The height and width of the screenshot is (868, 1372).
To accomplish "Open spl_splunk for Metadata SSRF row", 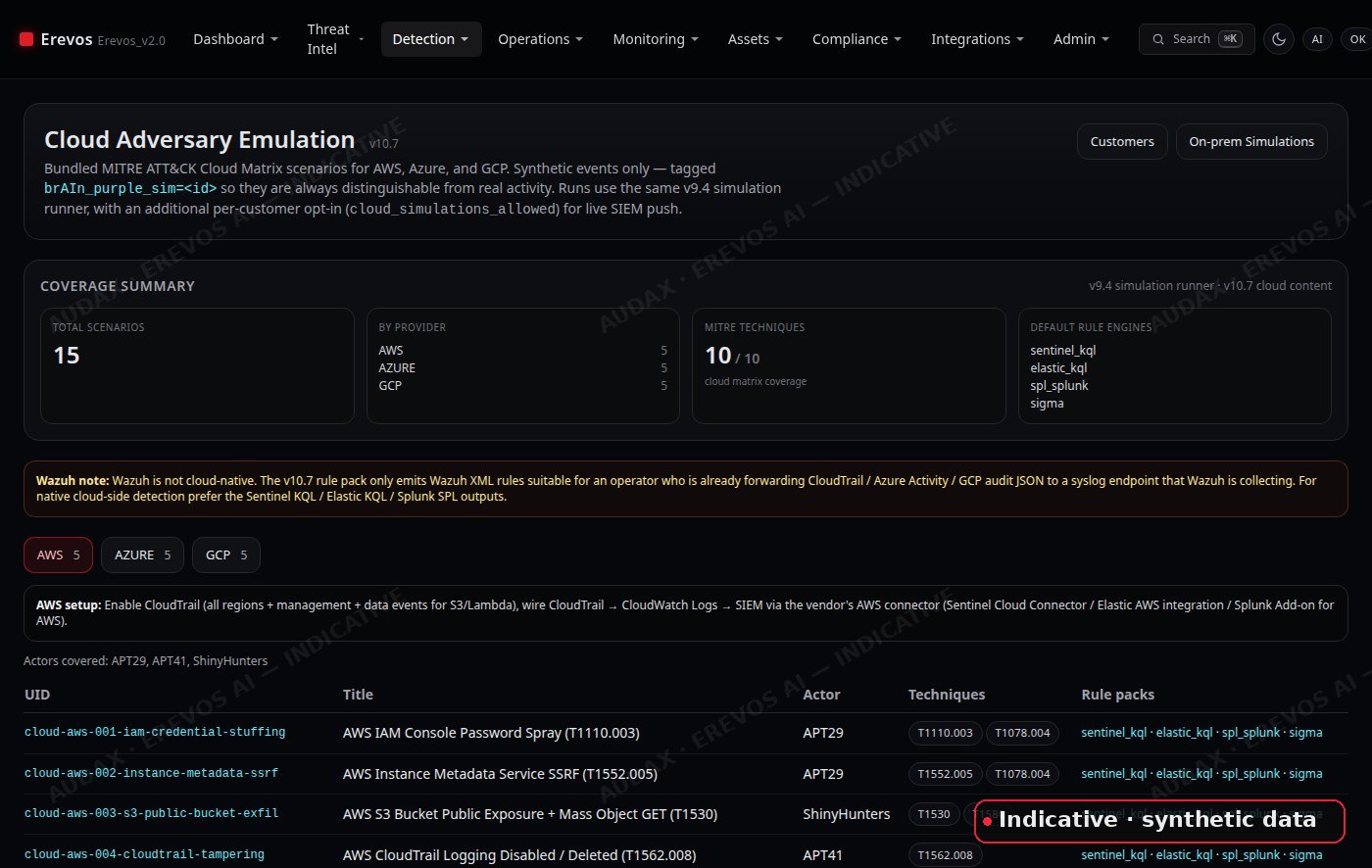I will [1250, 774].
